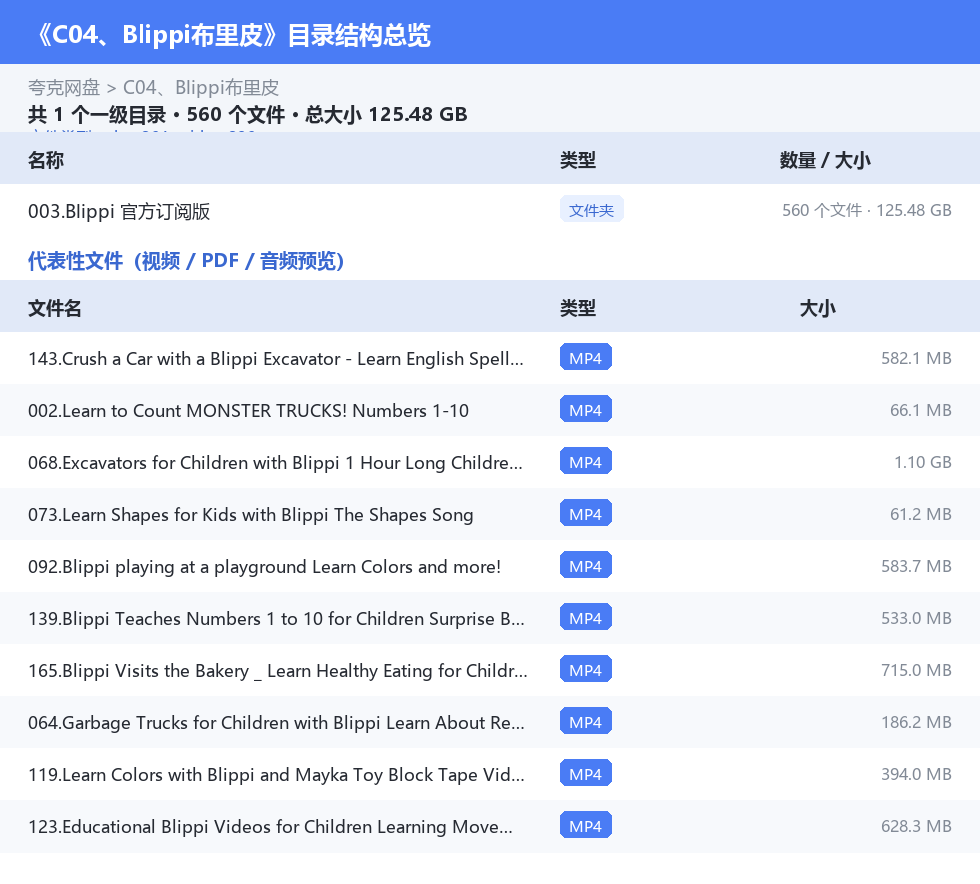
Task: Click the 628.3 MB size value
Action: pyautogui.click(x=916, y=825)
